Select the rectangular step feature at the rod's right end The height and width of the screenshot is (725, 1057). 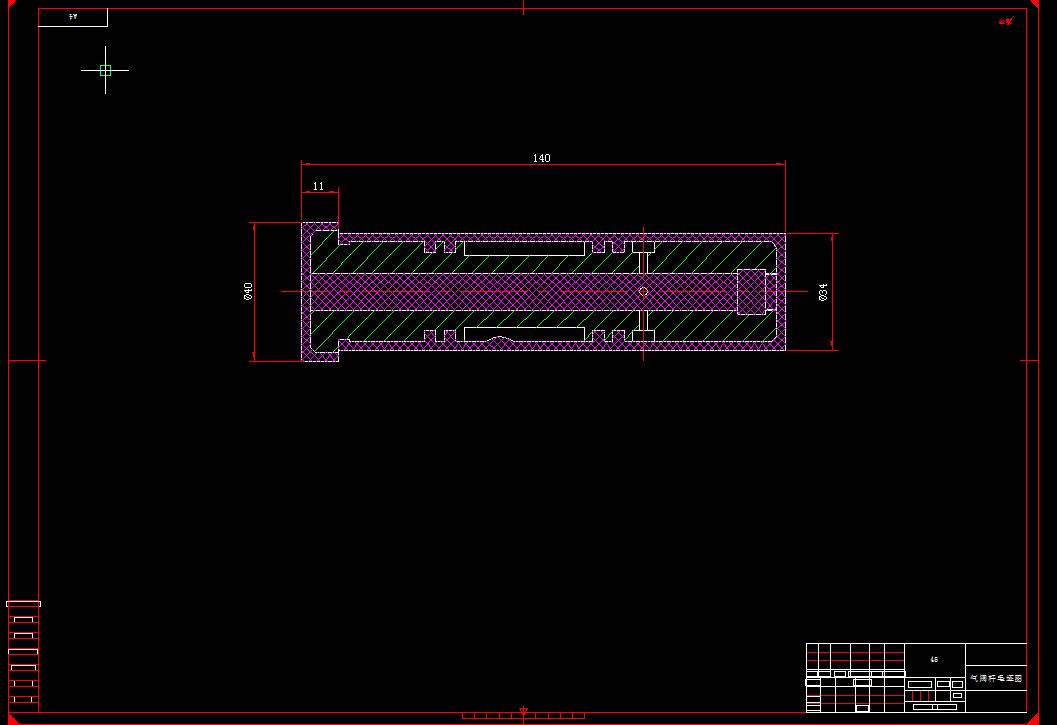[752, 291]
